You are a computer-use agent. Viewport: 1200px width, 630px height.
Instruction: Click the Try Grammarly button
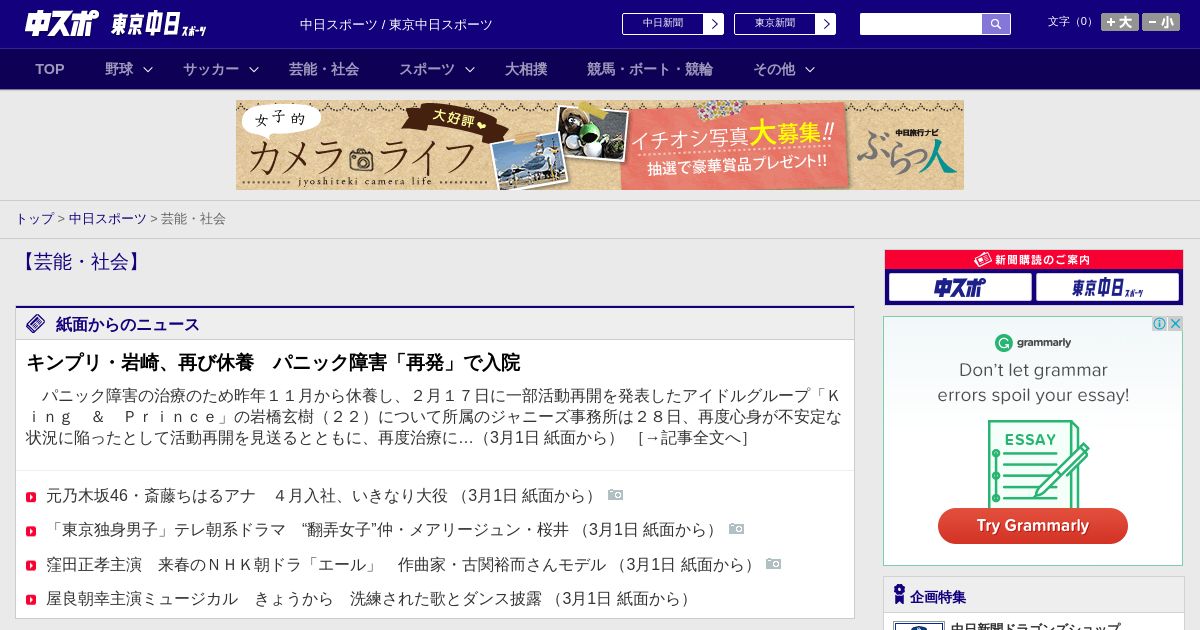click(1033, 526)
